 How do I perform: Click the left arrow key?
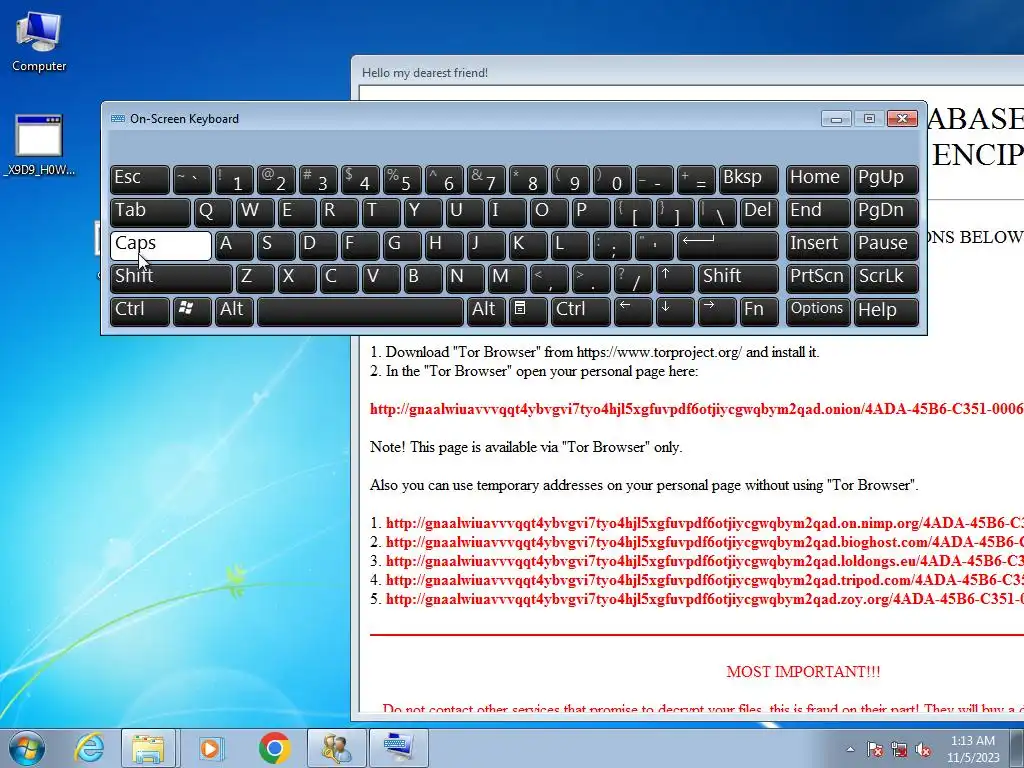click(x=633, y=311)
